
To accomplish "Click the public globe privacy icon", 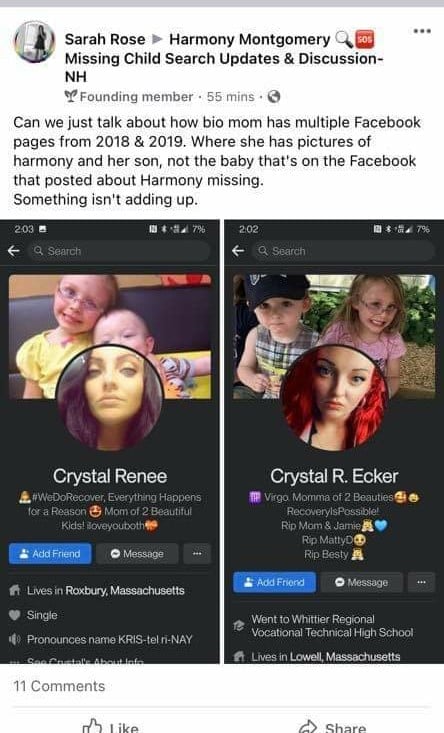I will coord(273,97).
